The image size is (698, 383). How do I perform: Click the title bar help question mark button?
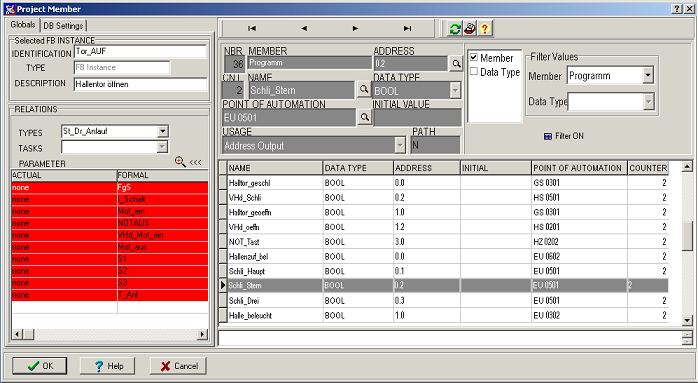tap(677, 9)
